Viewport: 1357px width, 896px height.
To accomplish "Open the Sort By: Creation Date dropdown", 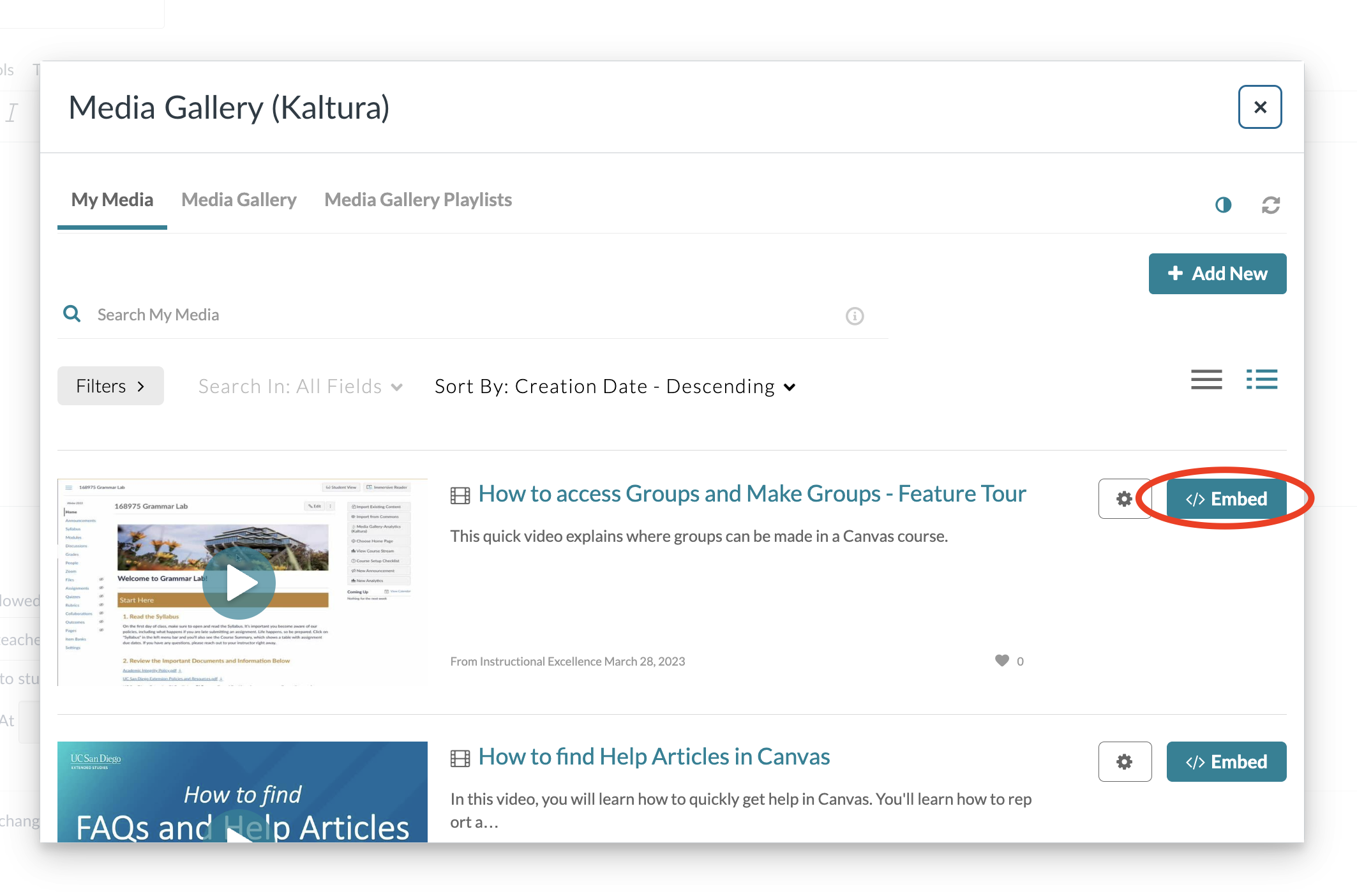I will (615, 386).
